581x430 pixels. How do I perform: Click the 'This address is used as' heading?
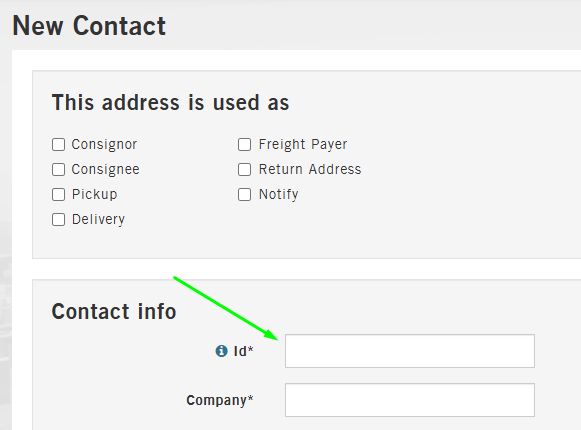(x=170, y=102)
